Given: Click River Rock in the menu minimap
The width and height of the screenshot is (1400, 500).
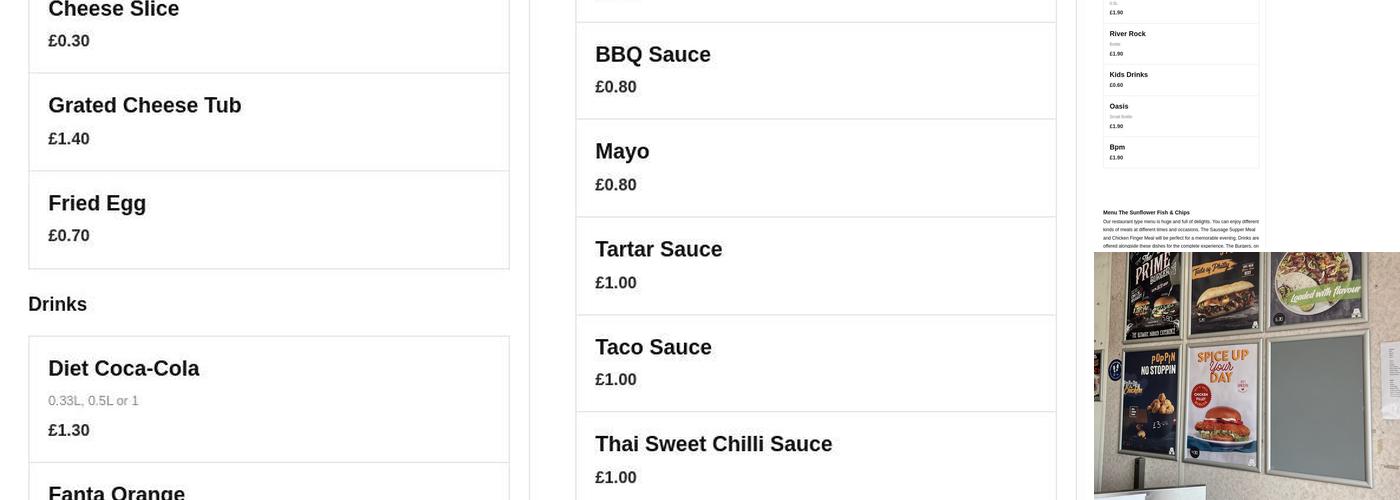Looking at the screenshot, I should pos(1127,34).
